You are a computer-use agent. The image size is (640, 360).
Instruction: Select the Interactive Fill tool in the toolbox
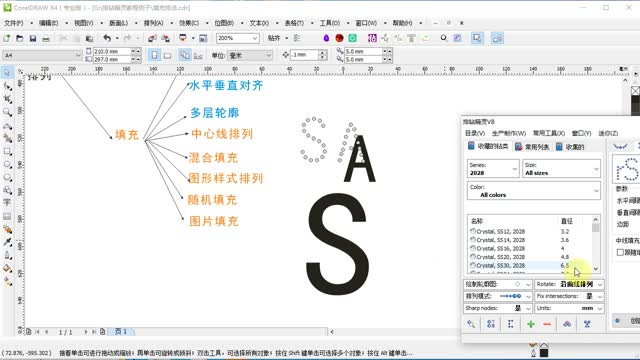pos(7,281)
